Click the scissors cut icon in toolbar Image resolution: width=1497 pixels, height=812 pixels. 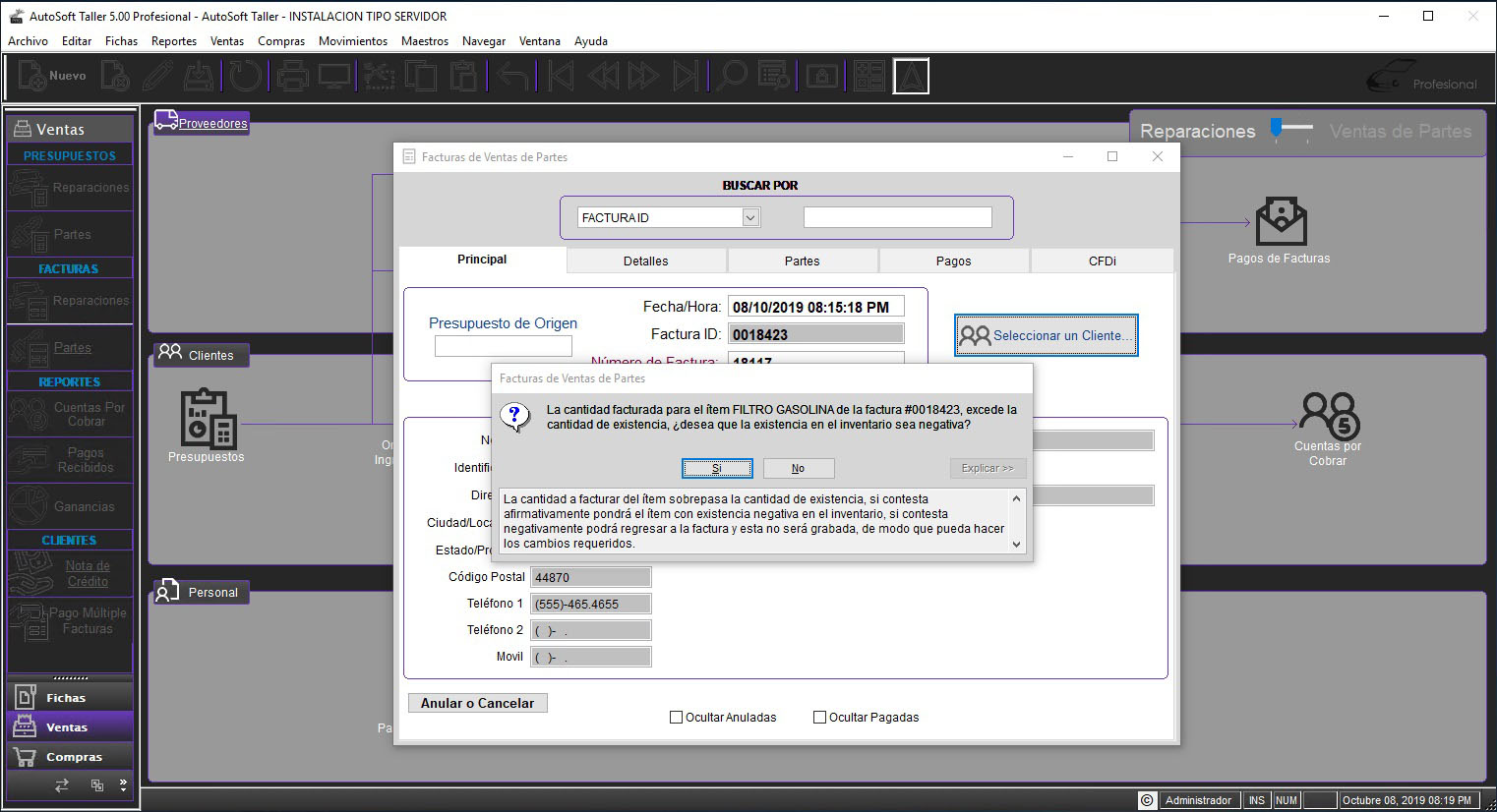pyautogui.click(x=380, y=76)
